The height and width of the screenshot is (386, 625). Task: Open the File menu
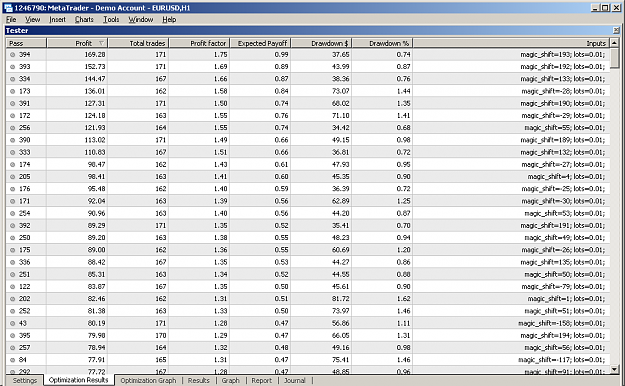point(11,20)
